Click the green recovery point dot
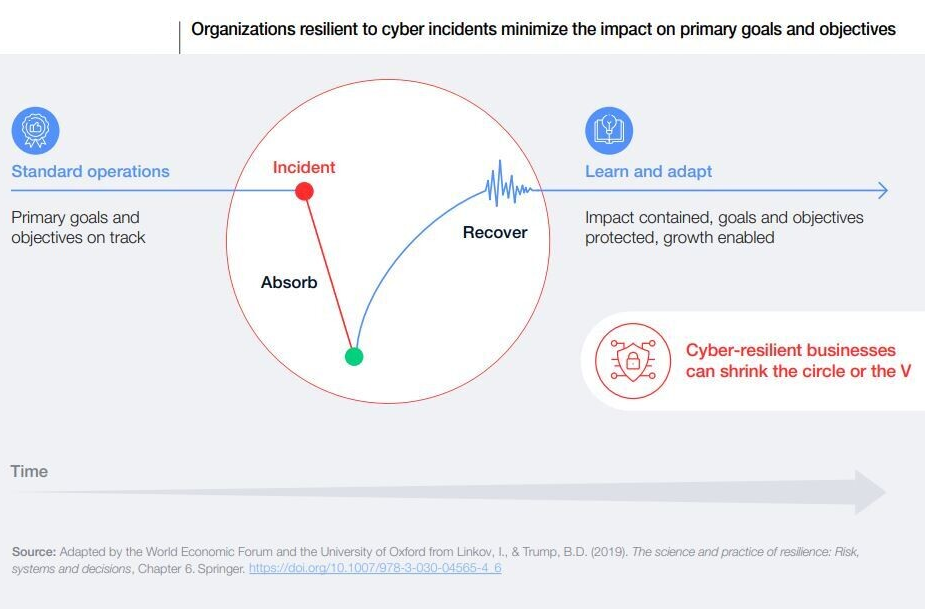925x609 pixels. pyautogui.click(x=353, y=356)
